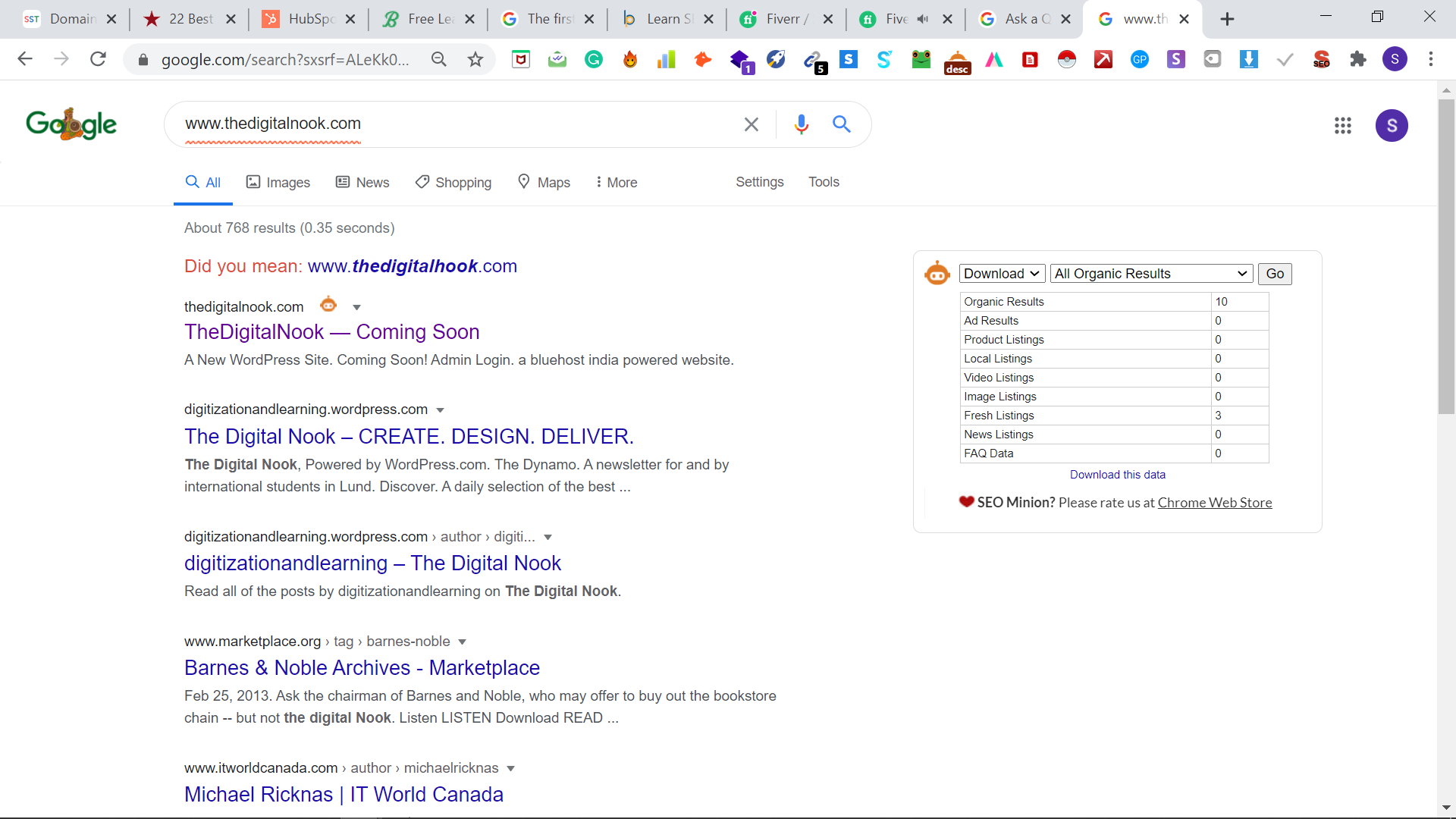Click the page vertical scrollbar thumb
The width and height of the screenshot is (1456, 819).
click(x=1446, y=256)
